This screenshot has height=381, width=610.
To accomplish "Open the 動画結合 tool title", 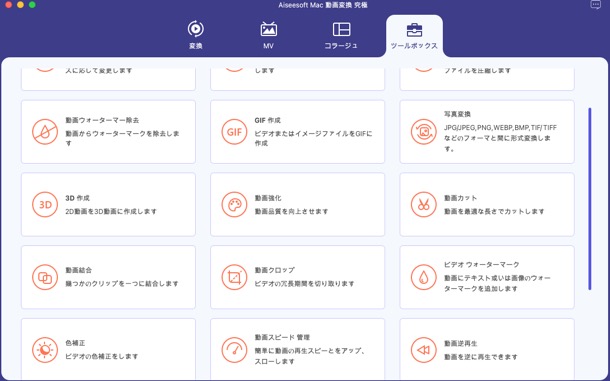I will (79, 270).
